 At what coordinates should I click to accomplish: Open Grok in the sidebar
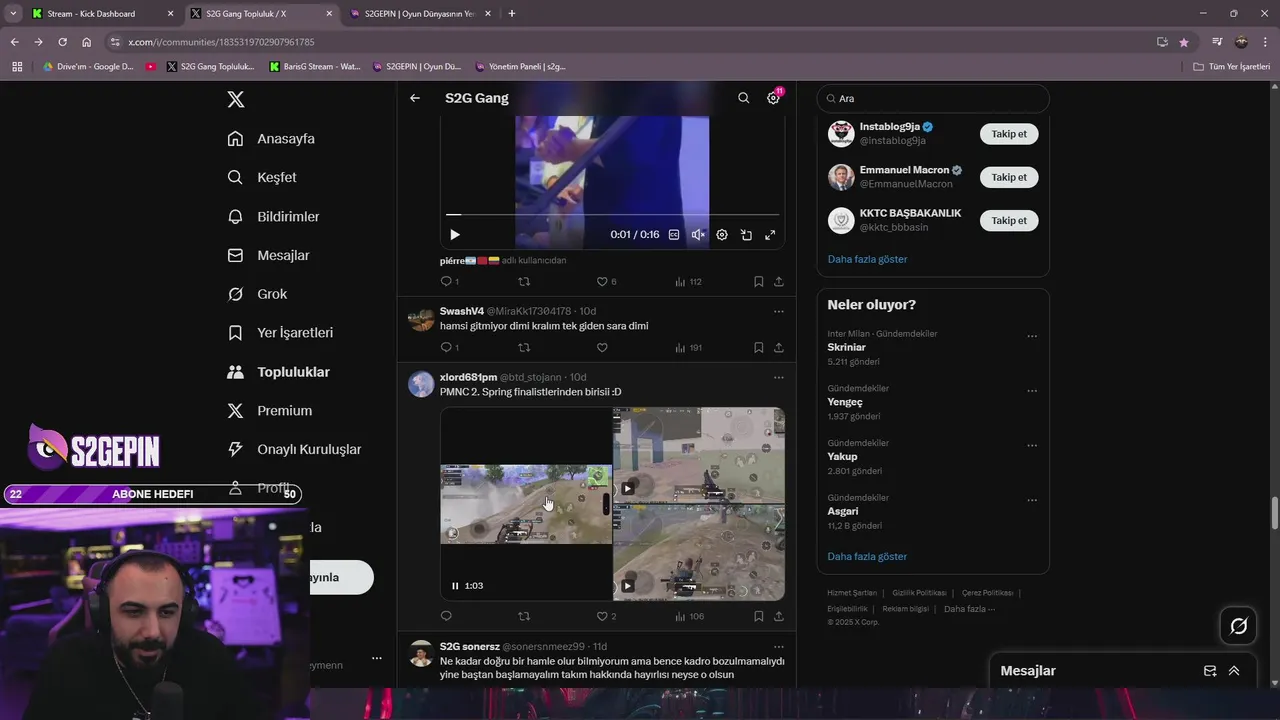point(257,294)
